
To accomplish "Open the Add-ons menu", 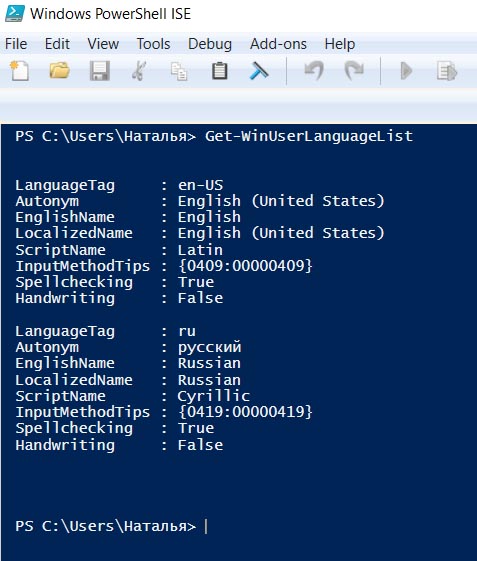I will [x=278, y=44].
